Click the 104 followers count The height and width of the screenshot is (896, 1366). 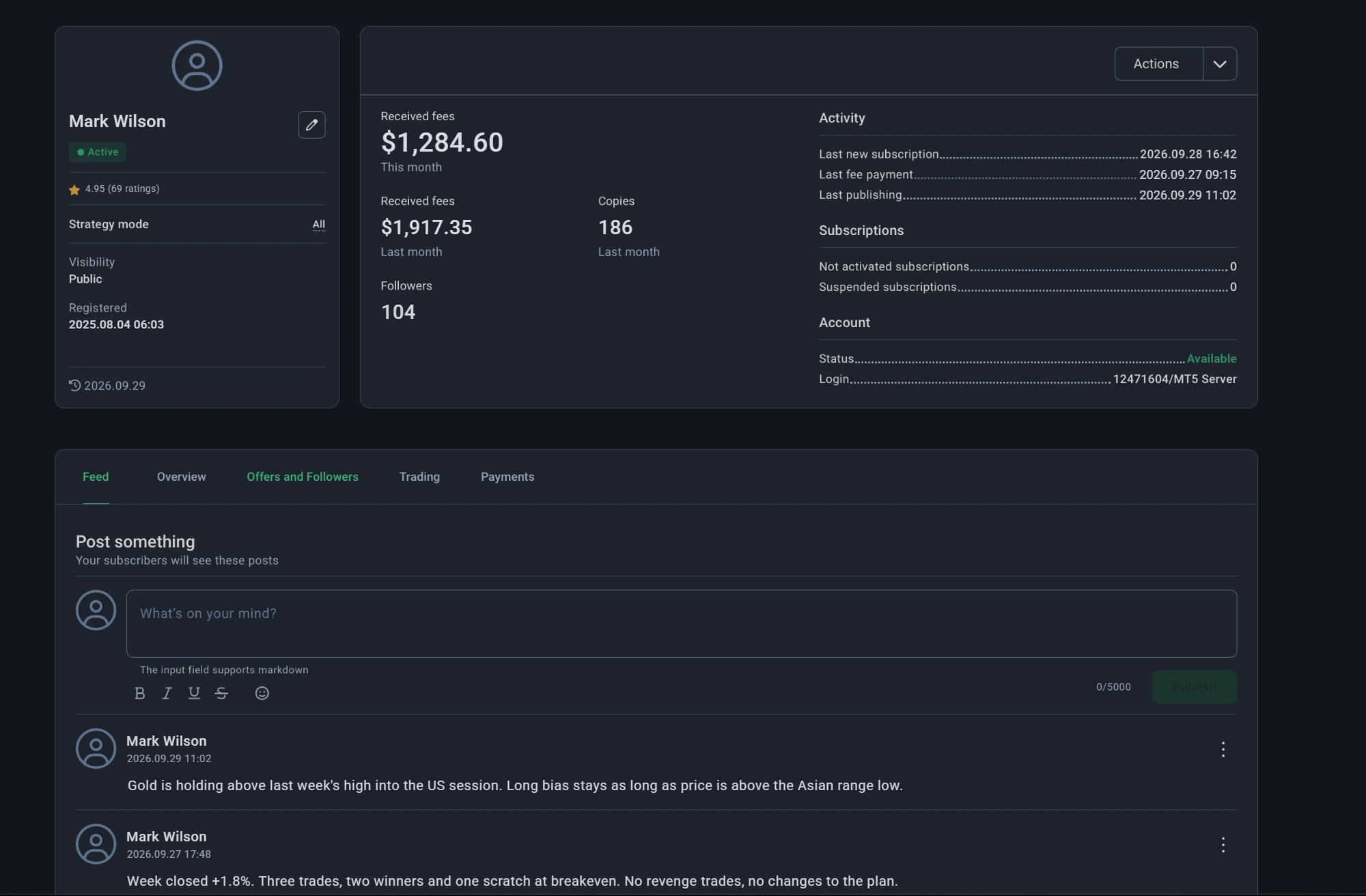coord(398,311)
